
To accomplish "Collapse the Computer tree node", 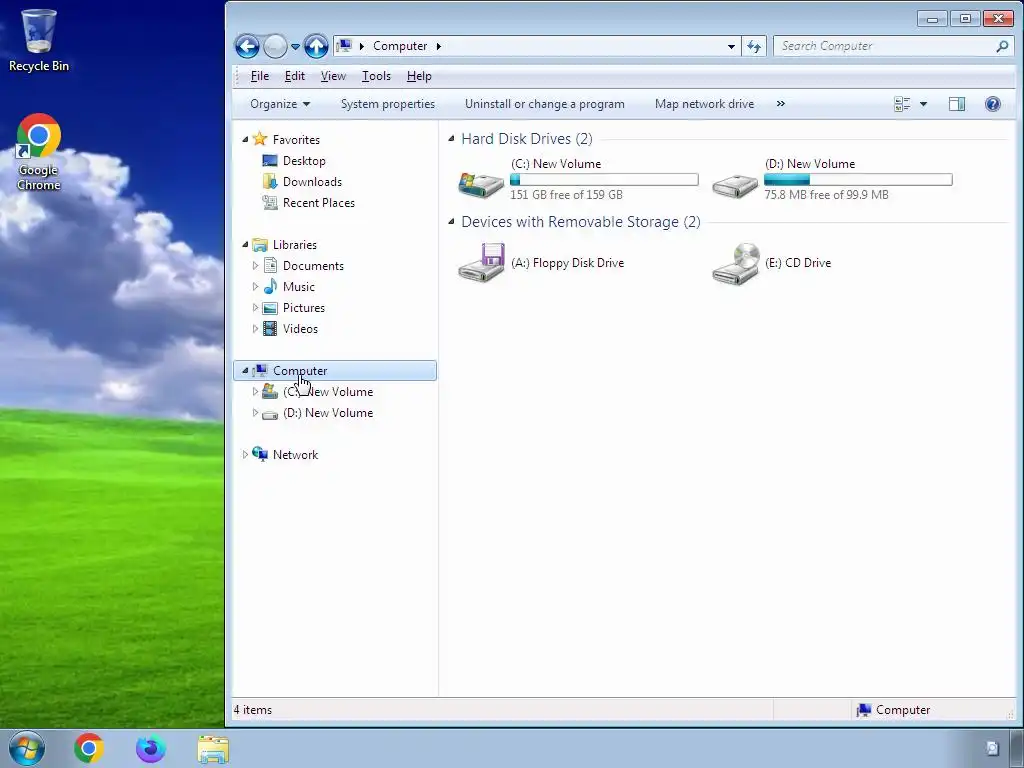I will point(246,370).
